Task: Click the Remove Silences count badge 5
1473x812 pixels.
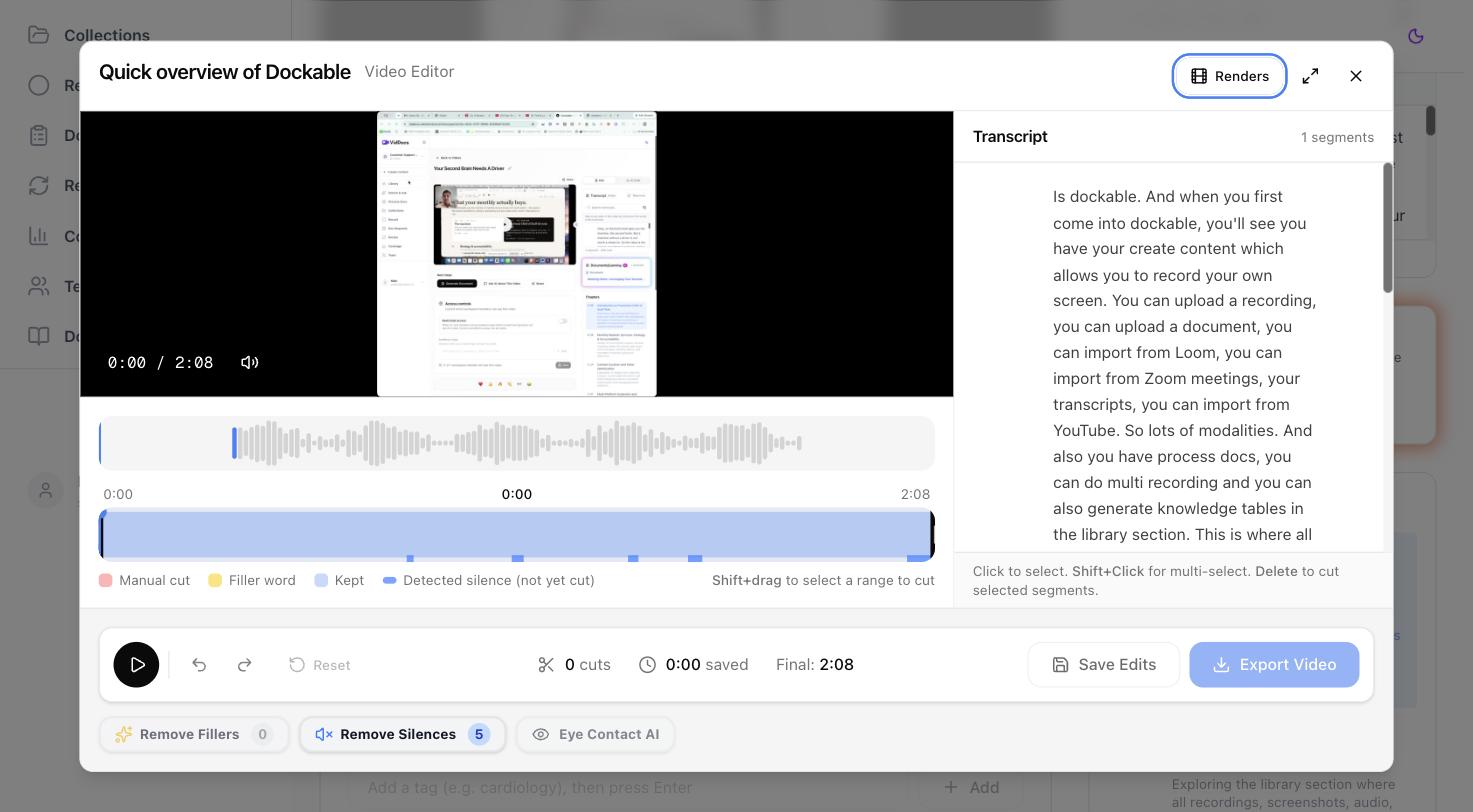Action: click(479, 734)
